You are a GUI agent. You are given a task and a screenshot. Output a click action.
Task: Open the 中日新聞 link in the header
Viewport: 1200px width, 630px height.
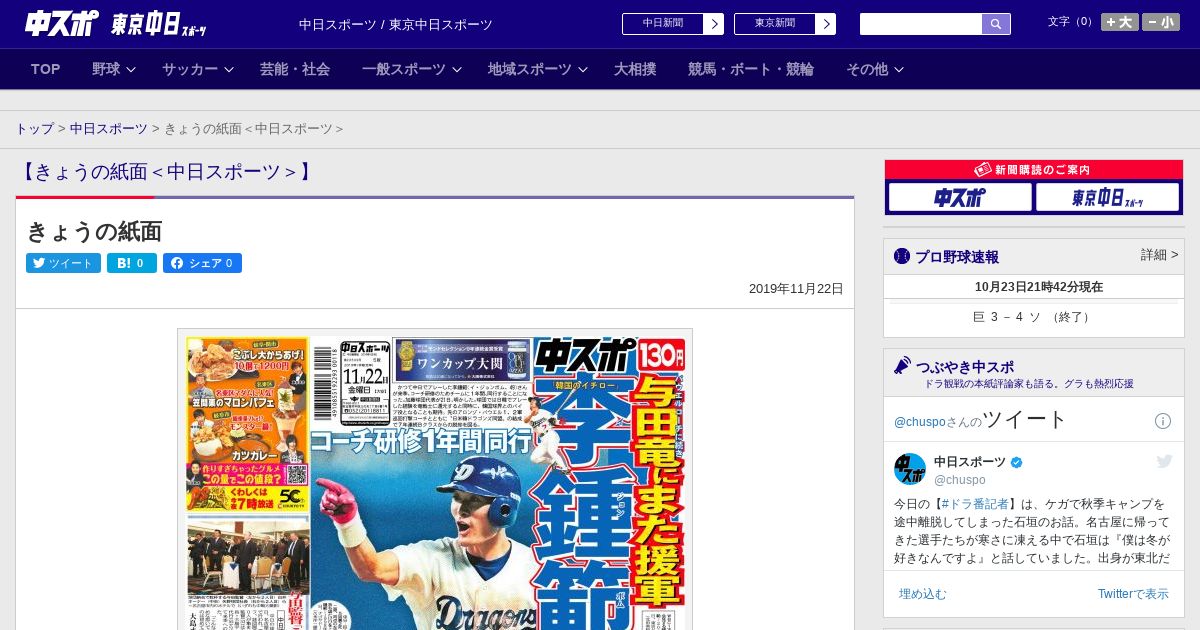663,24
